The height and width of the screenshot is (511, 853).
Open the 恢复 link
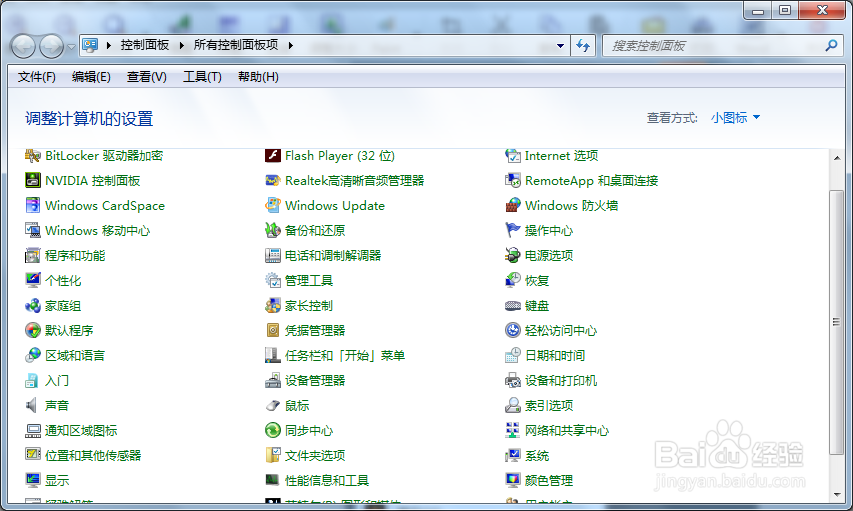click(x=536, y=280)
